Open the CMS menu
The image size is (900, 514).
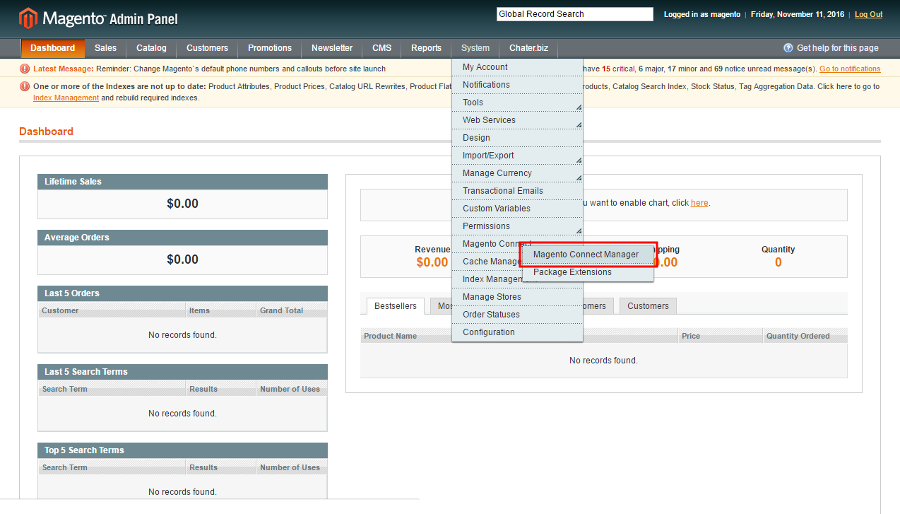tap(382, 48)
